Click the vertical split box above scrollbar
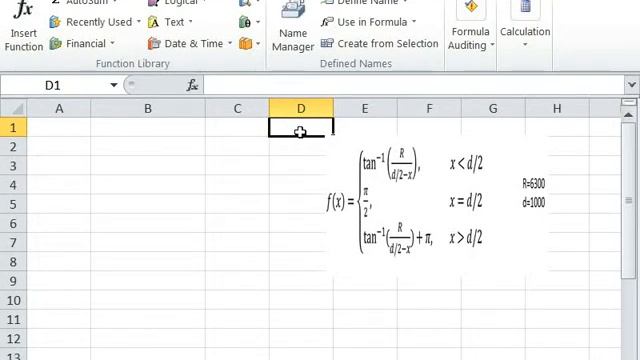This screenshot has width=640, height=360. pos(629,102)
